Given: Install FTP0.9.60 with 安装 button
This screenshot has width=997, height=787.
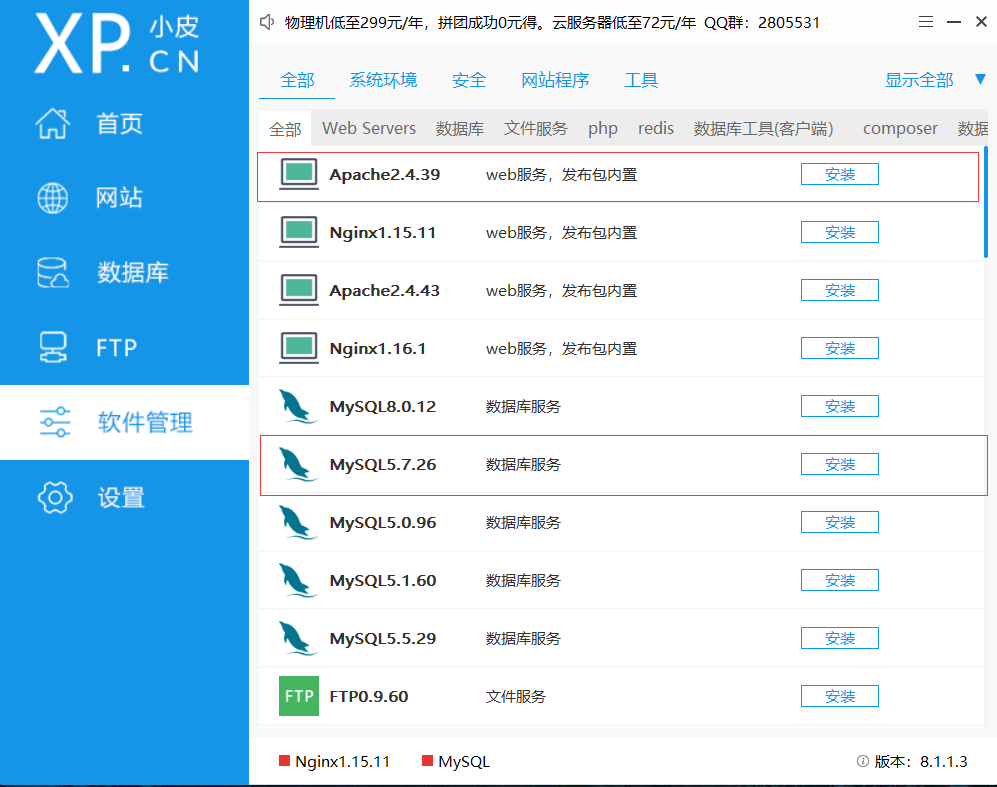Looking at the screenshot, I should coord(839,696).
